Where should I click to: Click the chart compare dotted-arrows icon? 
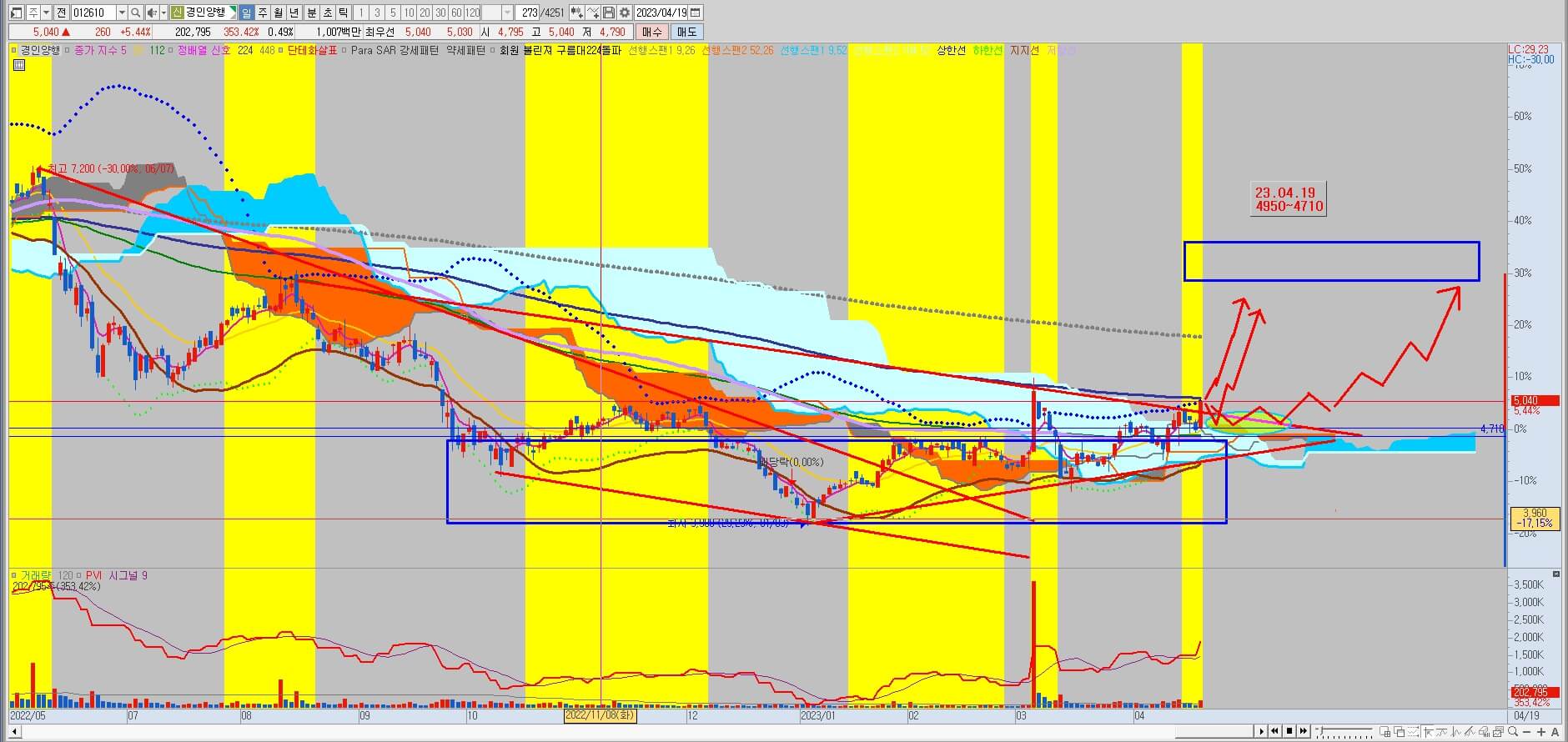pos(1413,732)
